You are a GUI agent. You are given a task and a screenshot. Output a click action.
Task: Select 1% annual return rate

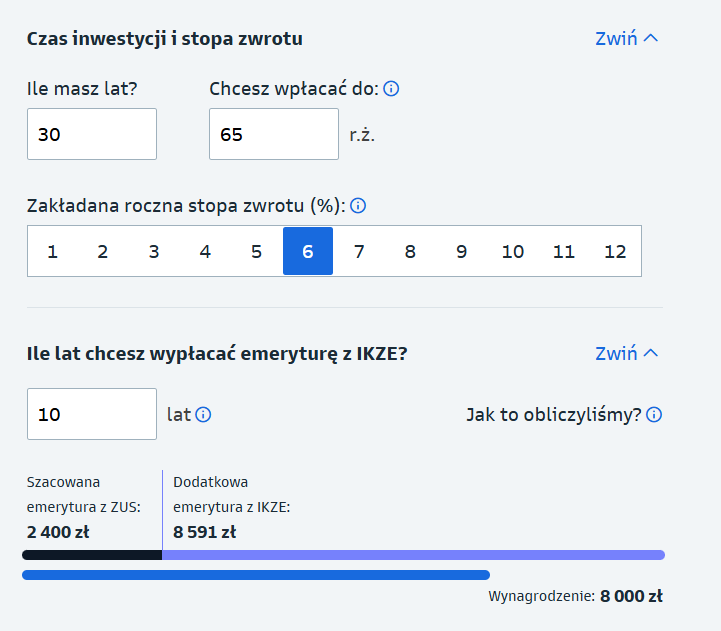[x=52, y=251]
